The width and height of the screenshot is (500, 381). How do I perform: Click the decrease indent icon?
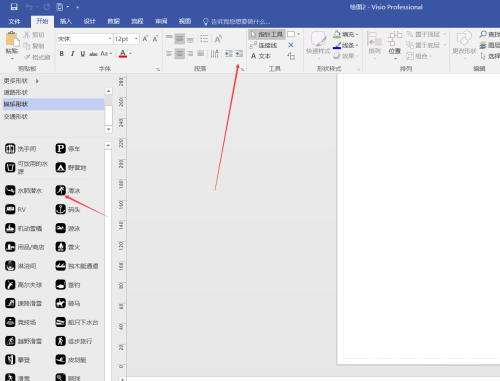coord(229,53)
